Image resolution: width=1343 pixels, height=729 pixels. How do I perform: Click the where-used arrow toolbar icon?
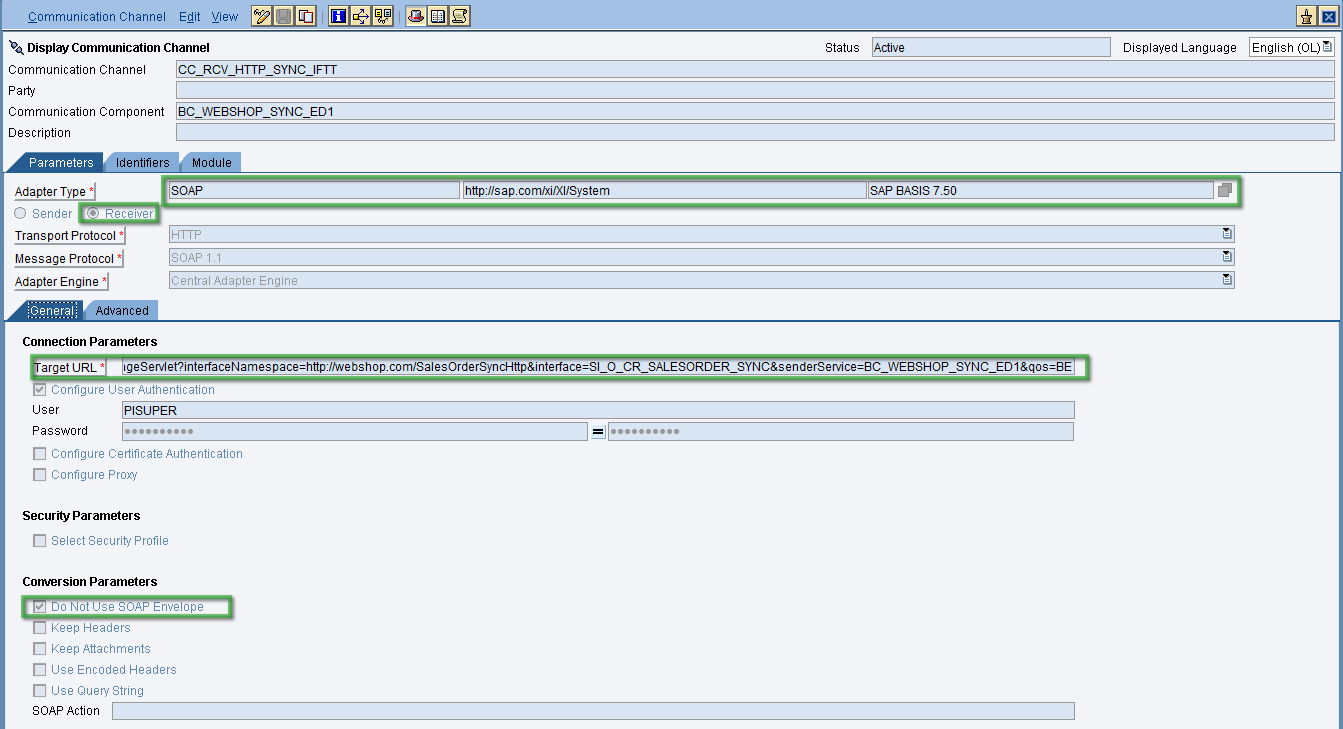(x=360, y=16)
